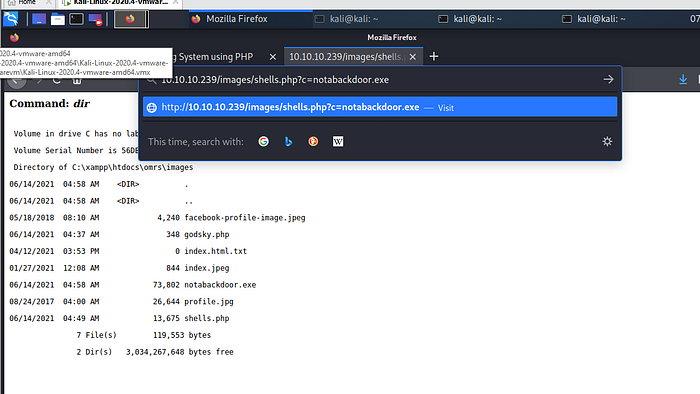Screen dimensions: 700x394
Task: Click profile.jpg file name
Action: (x=208, y=302)
